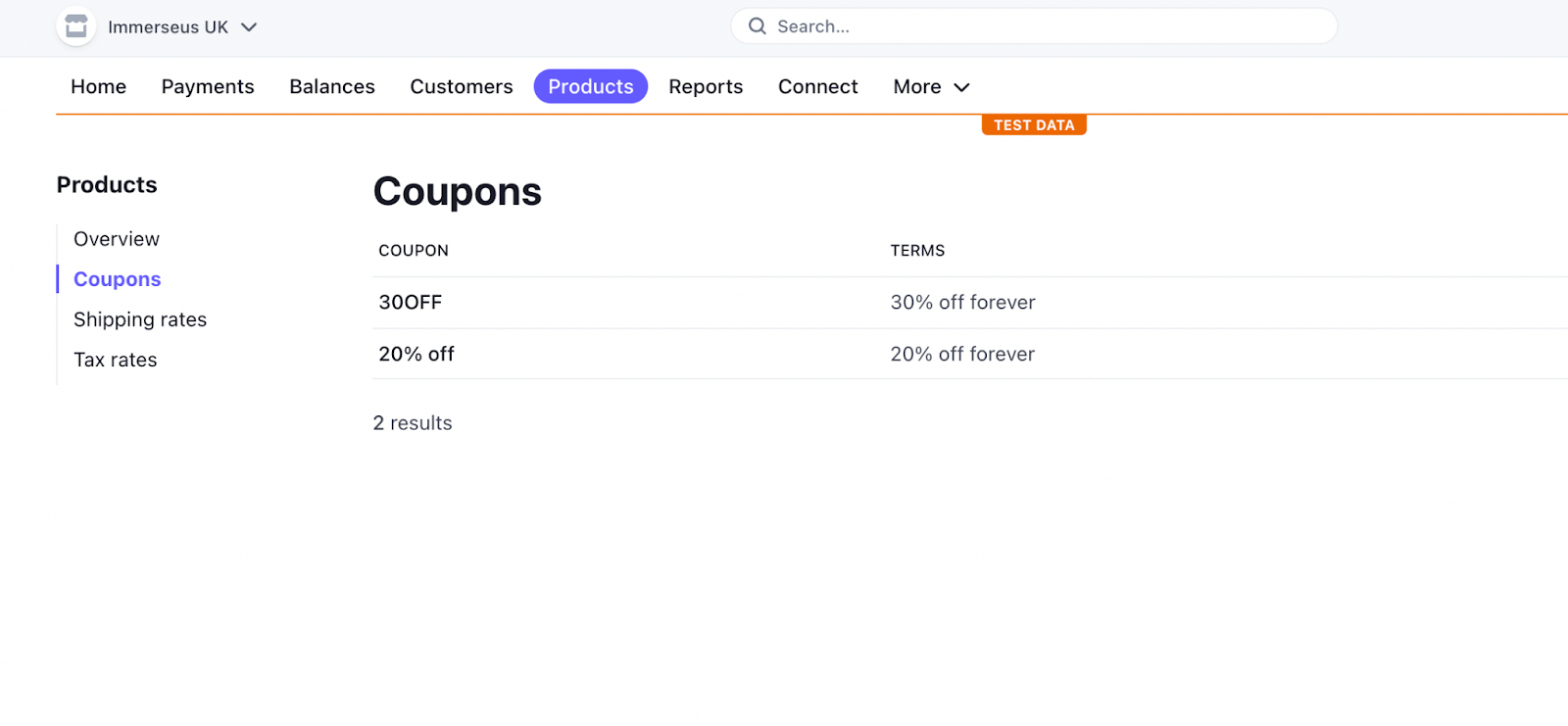Open the Payments tab
The height and width of the screenshot is (726, 1568).
point(208,87)
